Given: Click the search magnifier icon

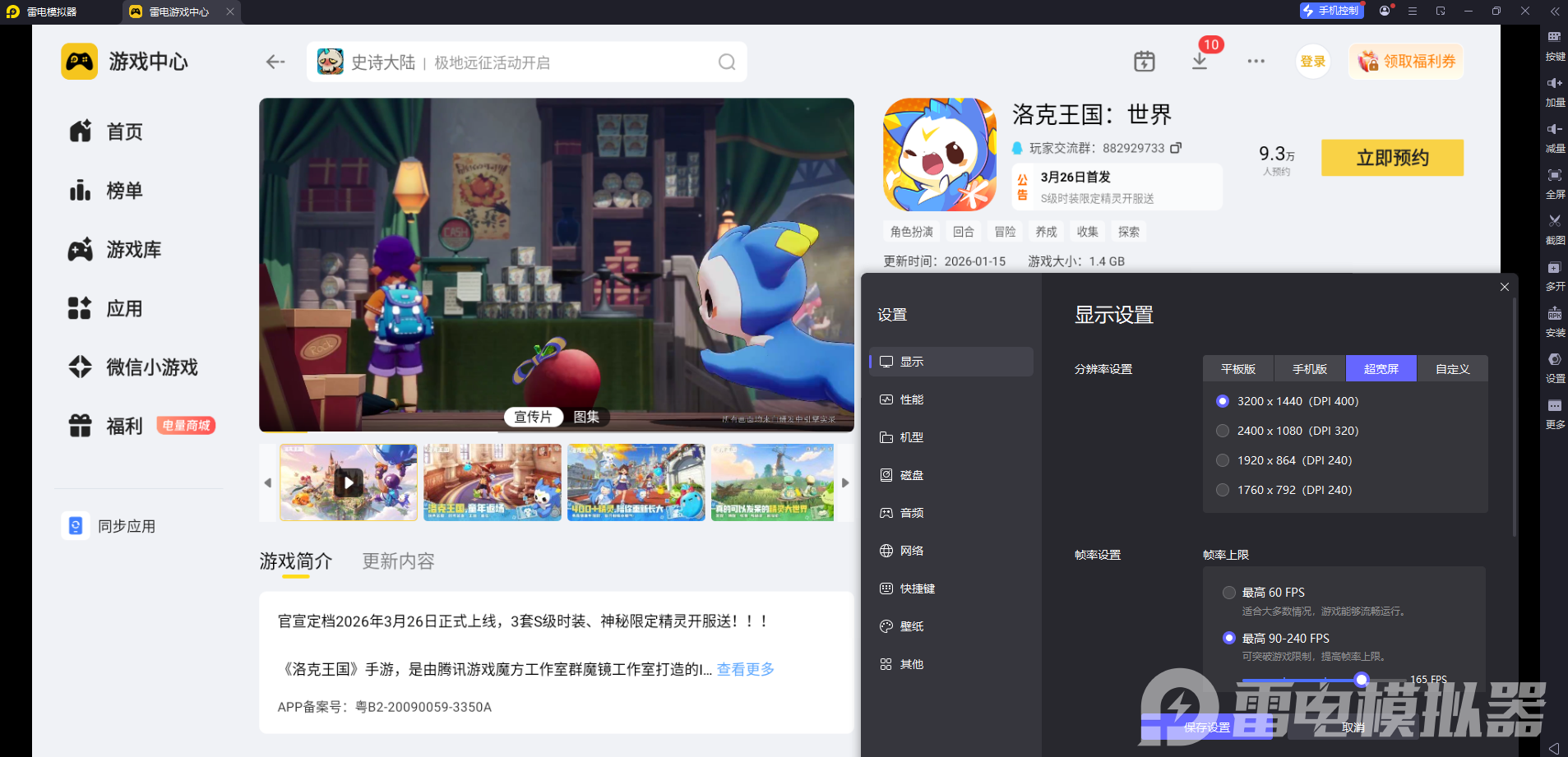Looking at the screenshot, I should coord(727,62).
